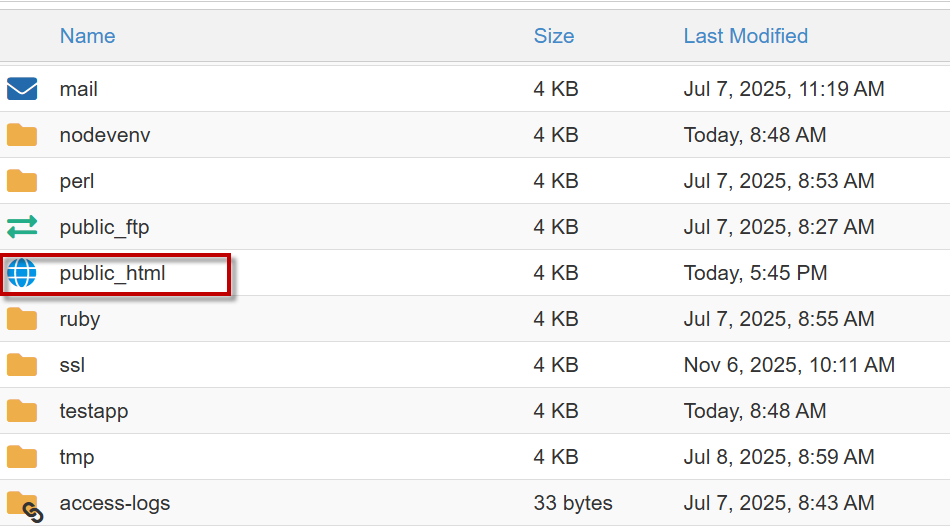Select the testapp folder name

pyautogui.click(x=94, y=411)
